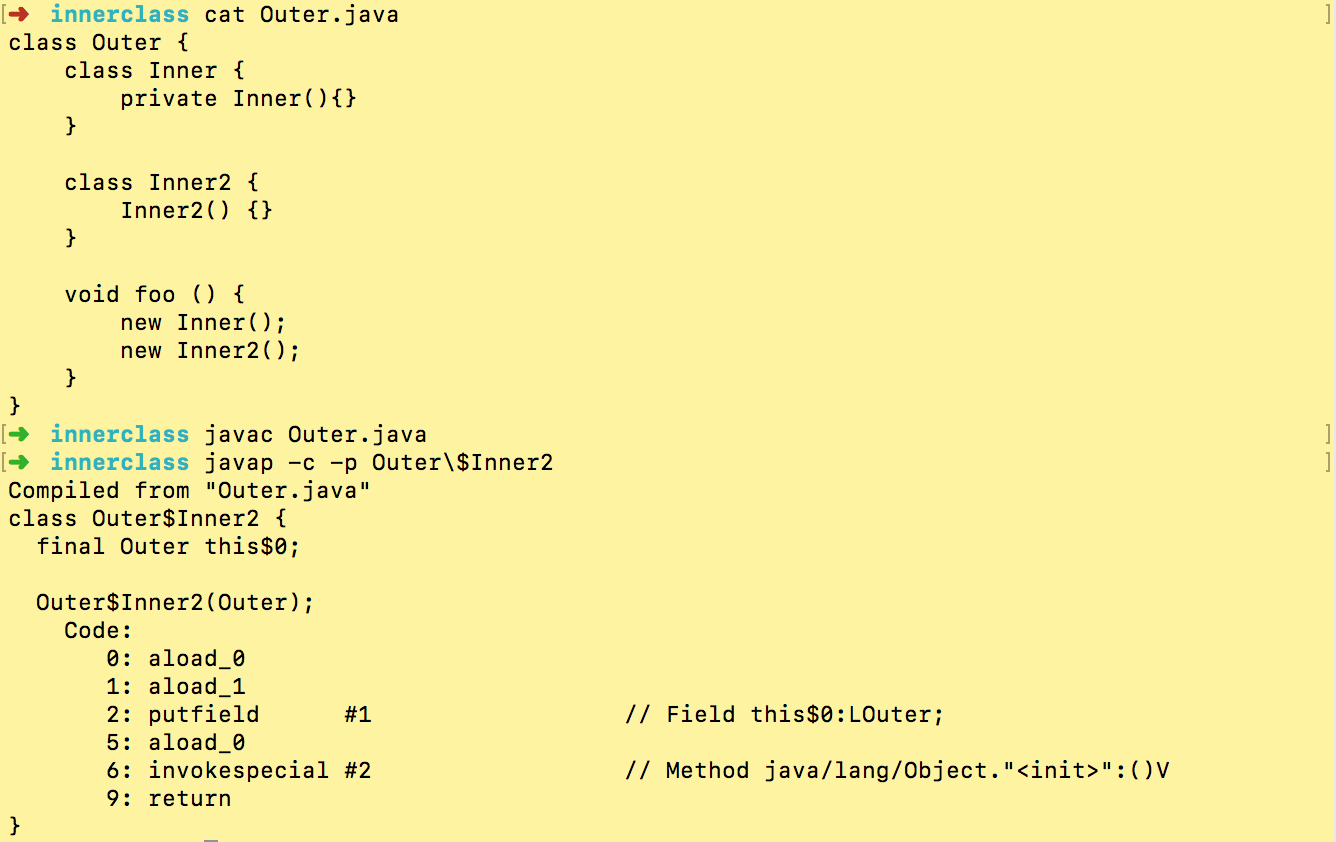Click the 'Outer$Inner2(Outer);' constructor signature
Screen dimensions: 1336x842
(175, 602)
